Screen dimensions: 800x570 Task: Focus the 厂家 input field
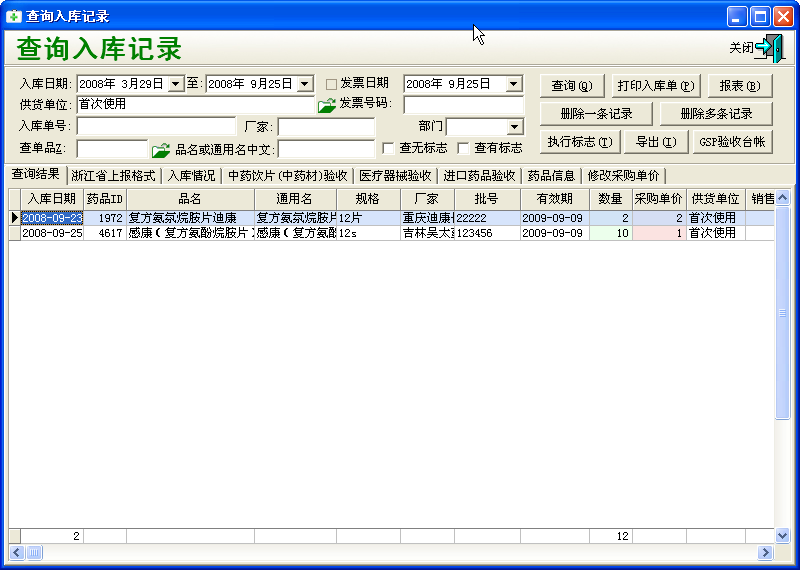click(327, 127)
